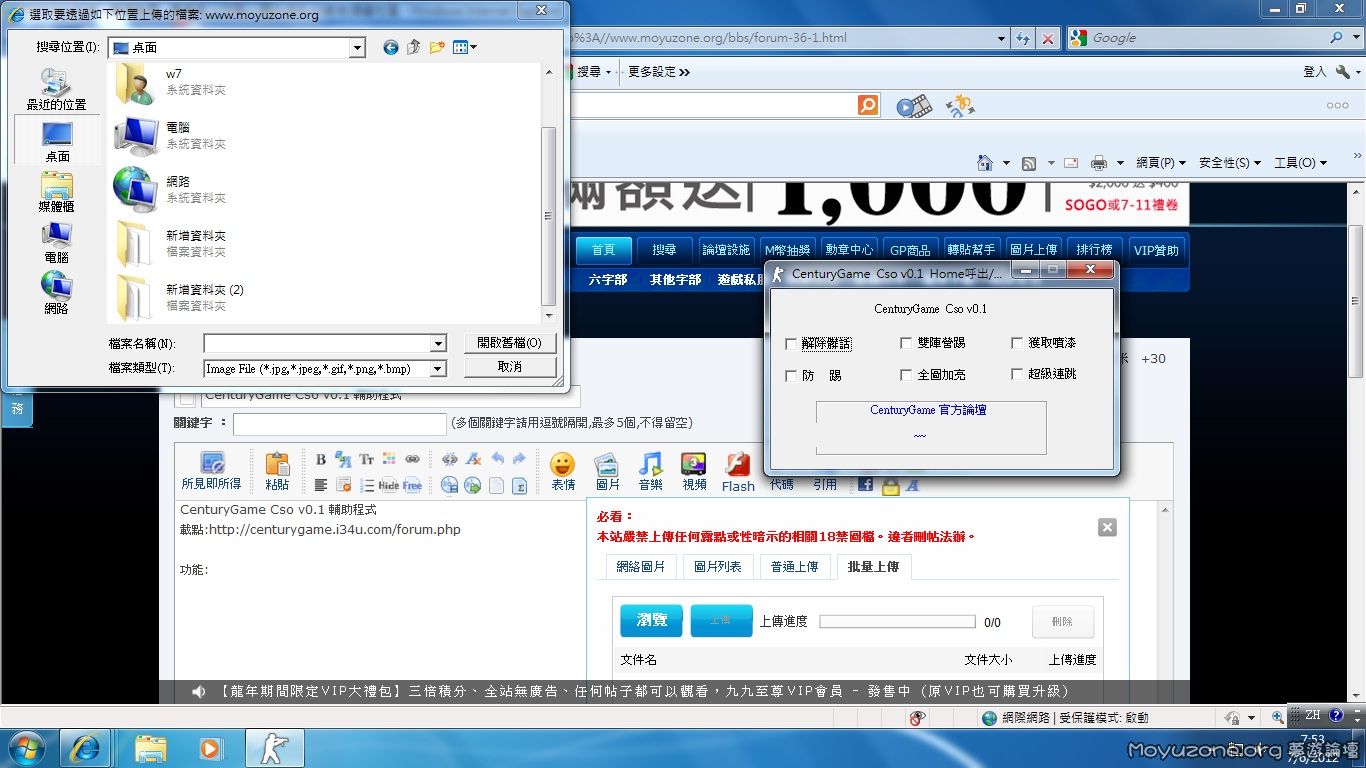Switch to the 批量上傳 tab

872,566
